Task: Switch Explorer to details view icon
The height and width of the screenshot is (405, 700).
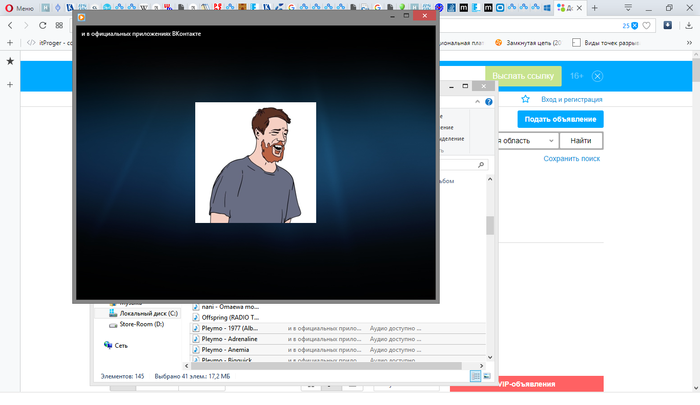Action: point(475,376)
